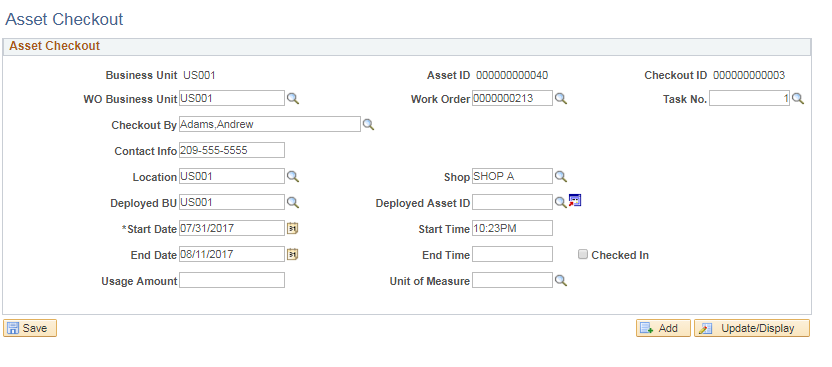Open Checkout By lookup magnifier
The height and width of the screenshot is (367, 832).
[368, 125]
